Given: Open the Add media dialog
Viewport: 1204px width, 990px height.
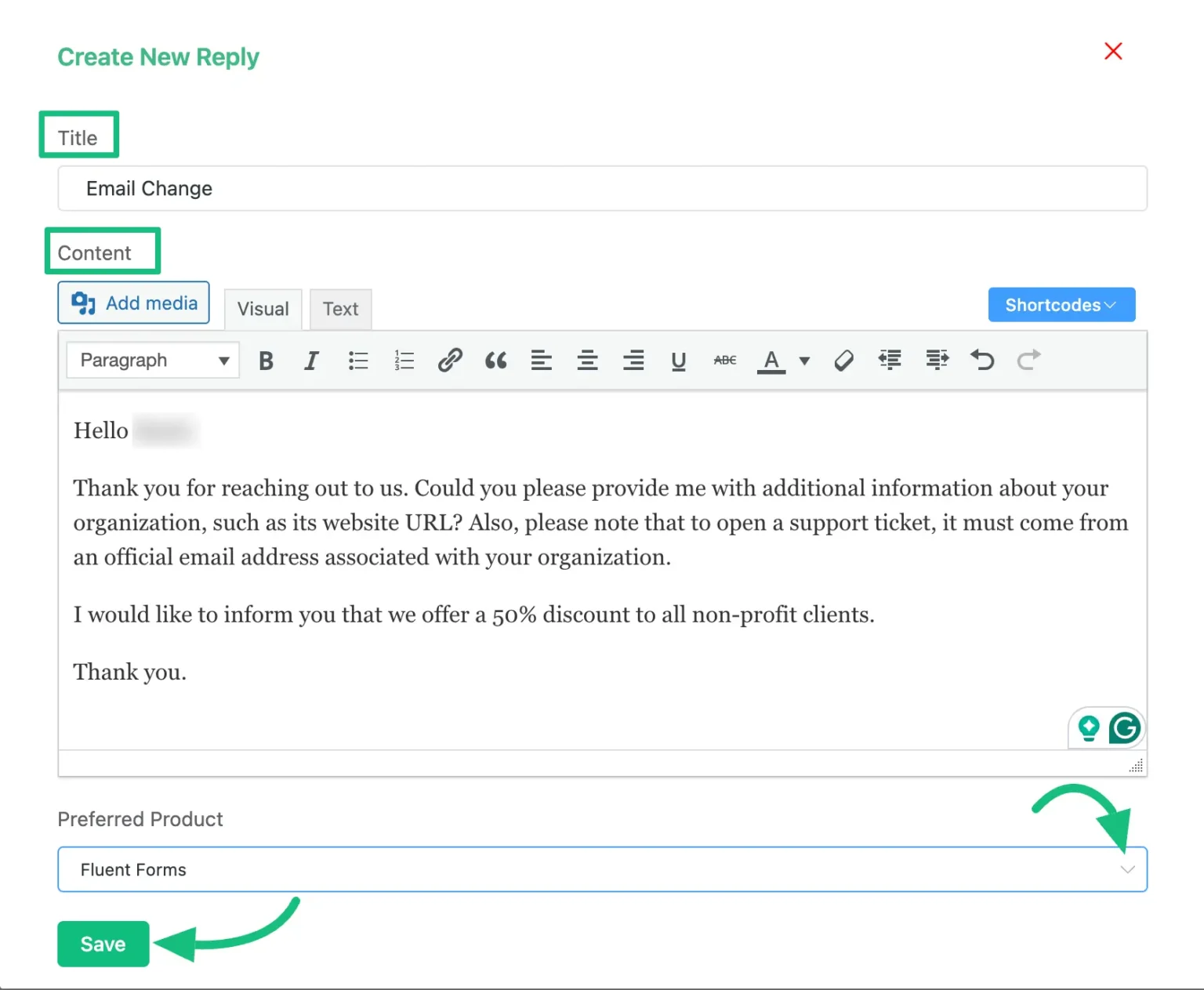Looking at the screenshot, I should (x=133, y=303).
